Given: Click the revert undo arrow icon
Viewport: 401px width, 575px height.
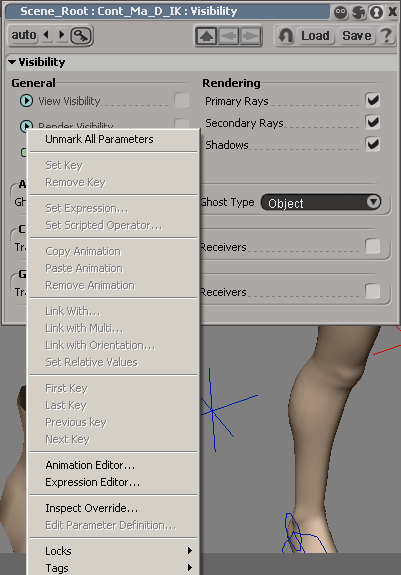Looking at the screenshot, I should tap(286, 36).
